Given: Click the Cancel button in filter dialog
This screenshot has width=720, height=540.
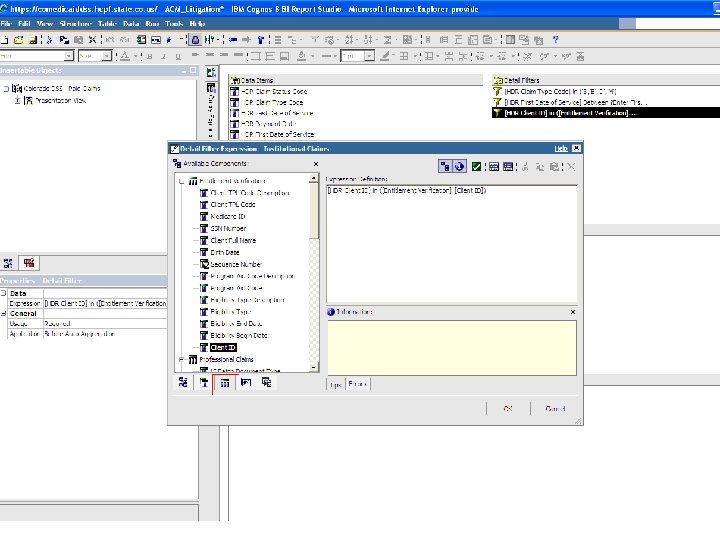Looking at the screenshot, I should [x=555, y=408].
